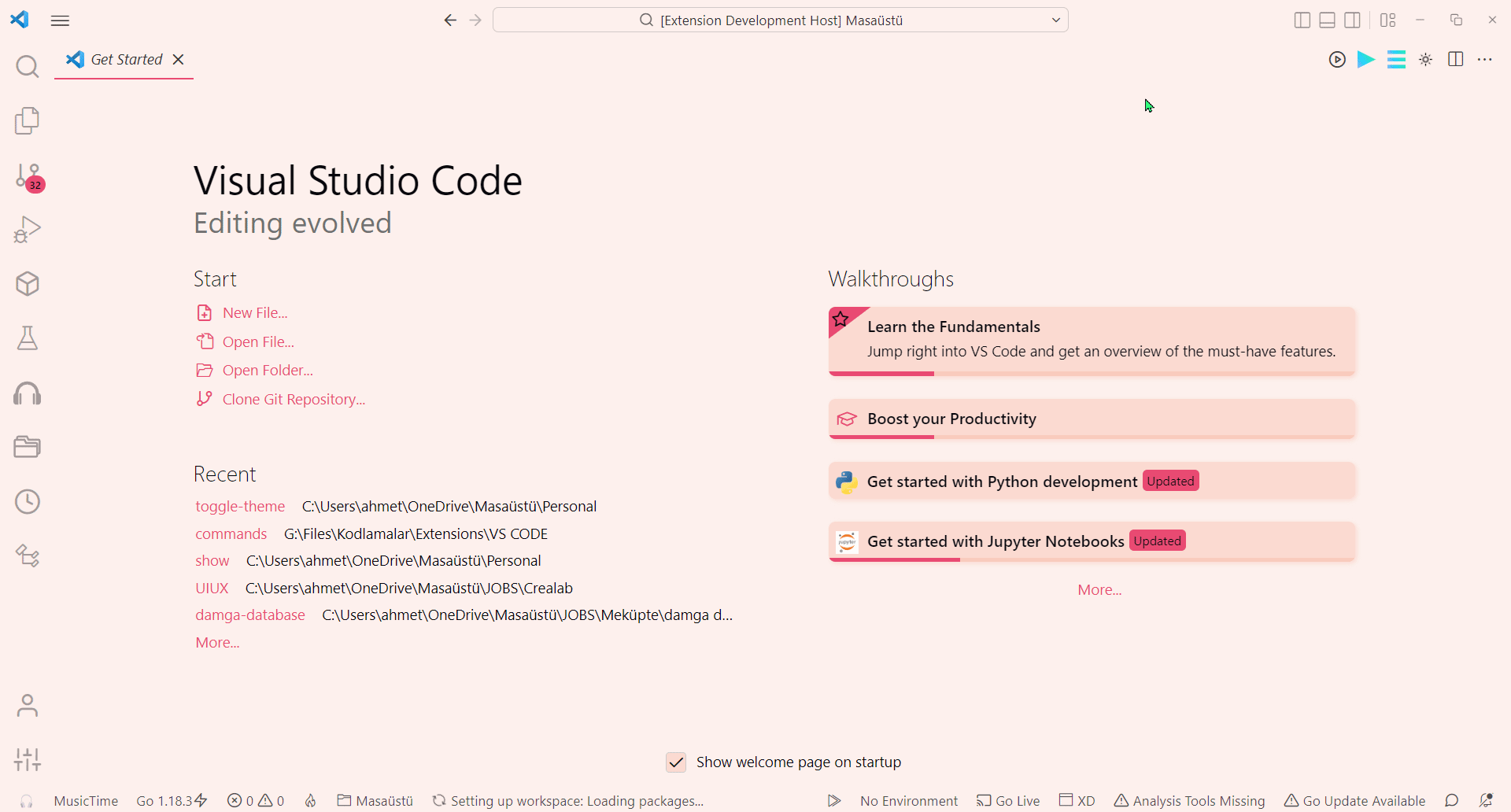Toggle the bottom panel layout button
Viewport: 1511px width, 812px height.
1328,20
